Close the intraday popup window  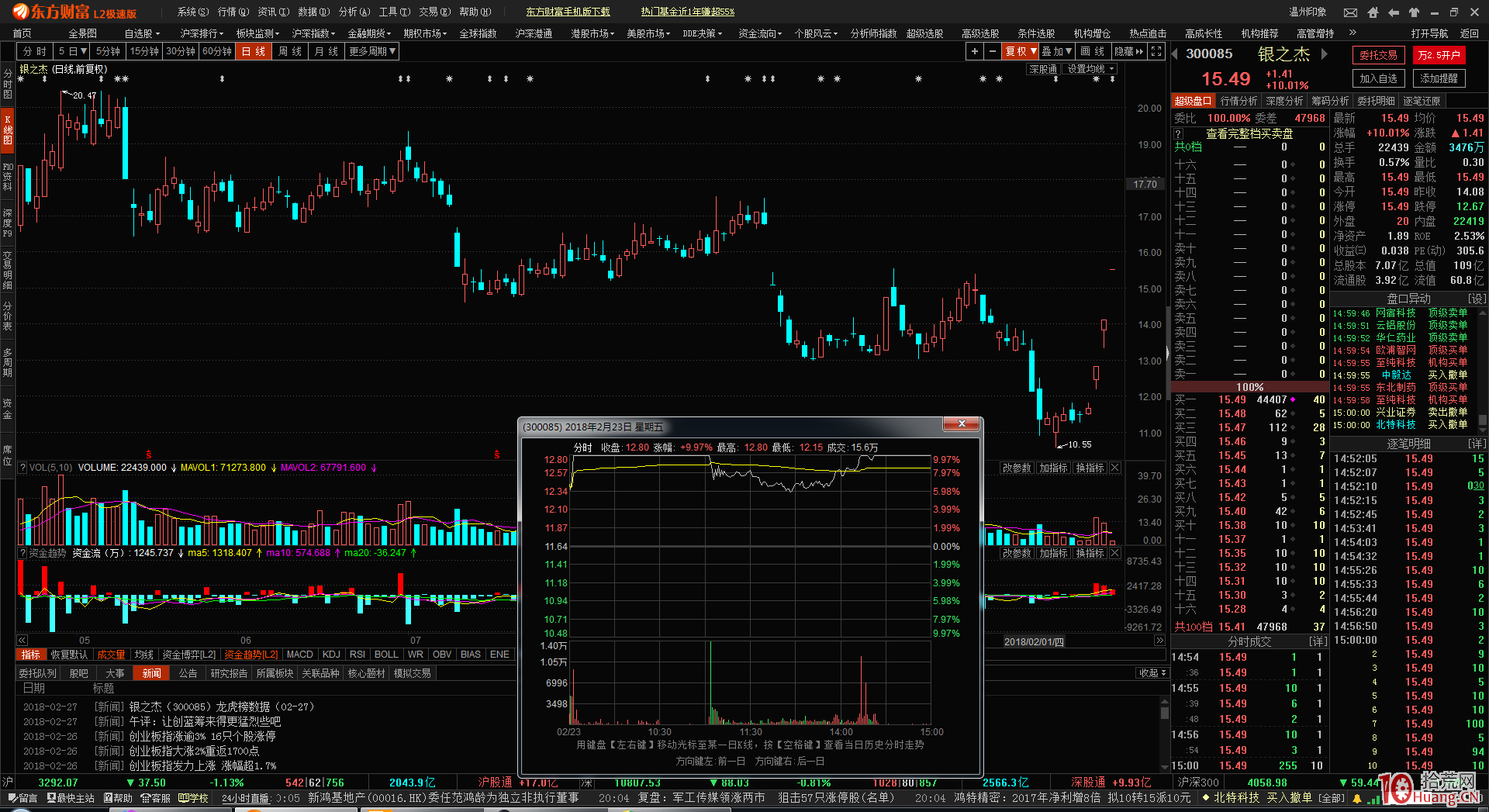962,423
